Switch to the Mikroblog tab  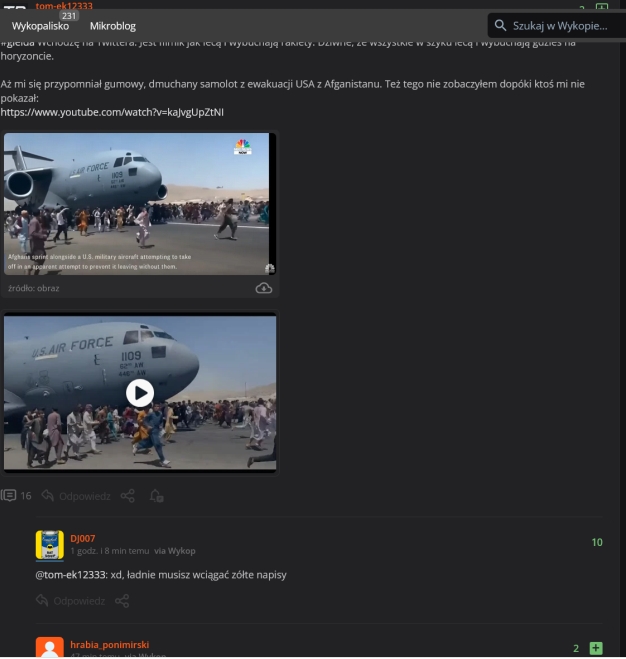point(113,26)
